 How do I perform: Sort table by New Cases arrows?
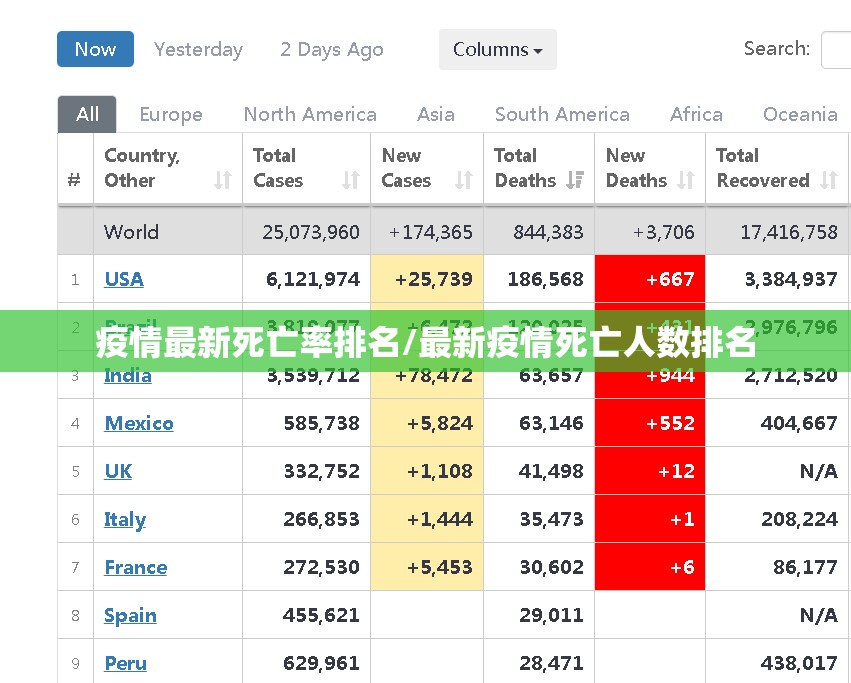click(x=463, y=180)
